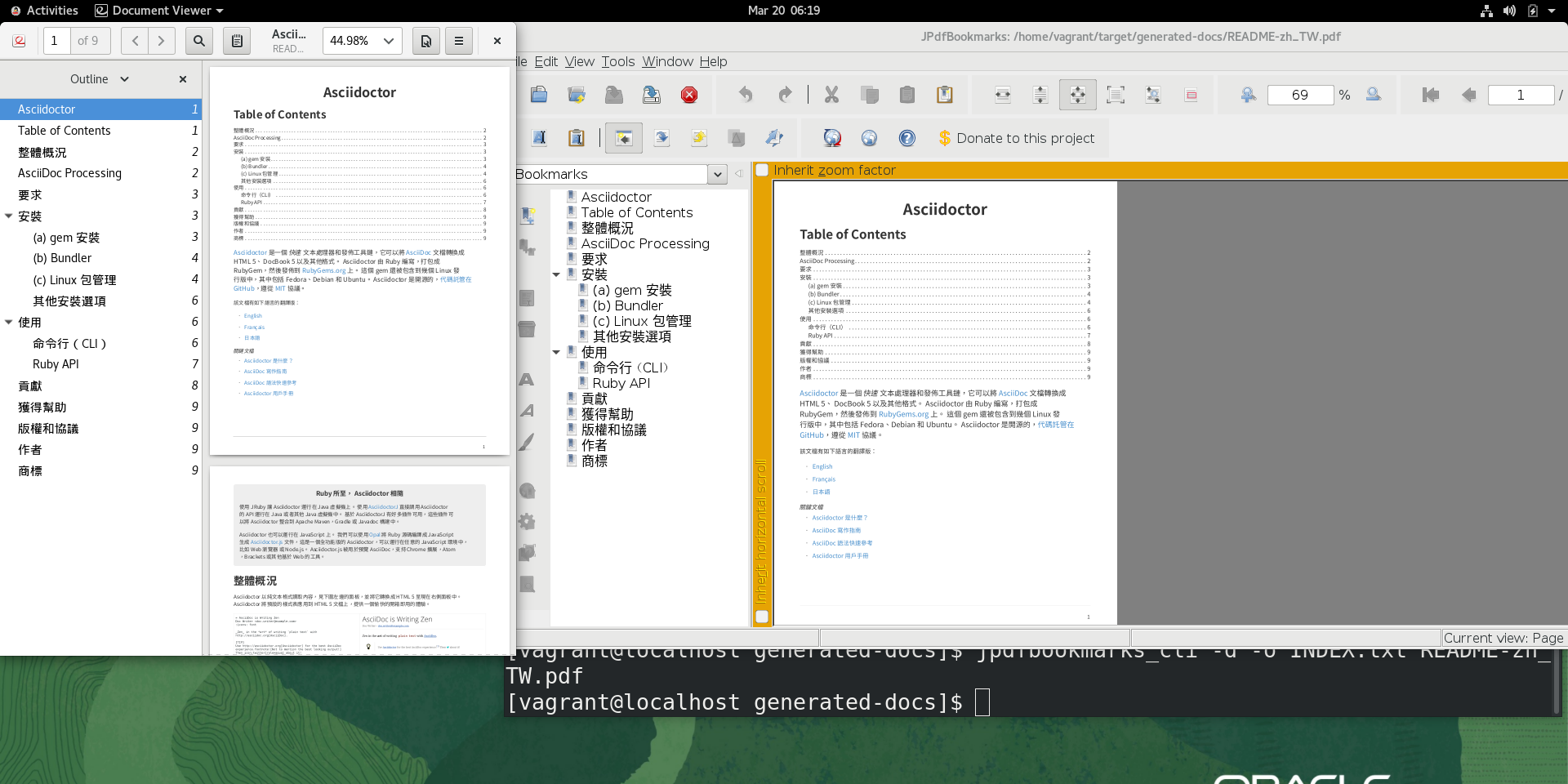Click the Redo arrow in JPdfBookmarks

785,95
